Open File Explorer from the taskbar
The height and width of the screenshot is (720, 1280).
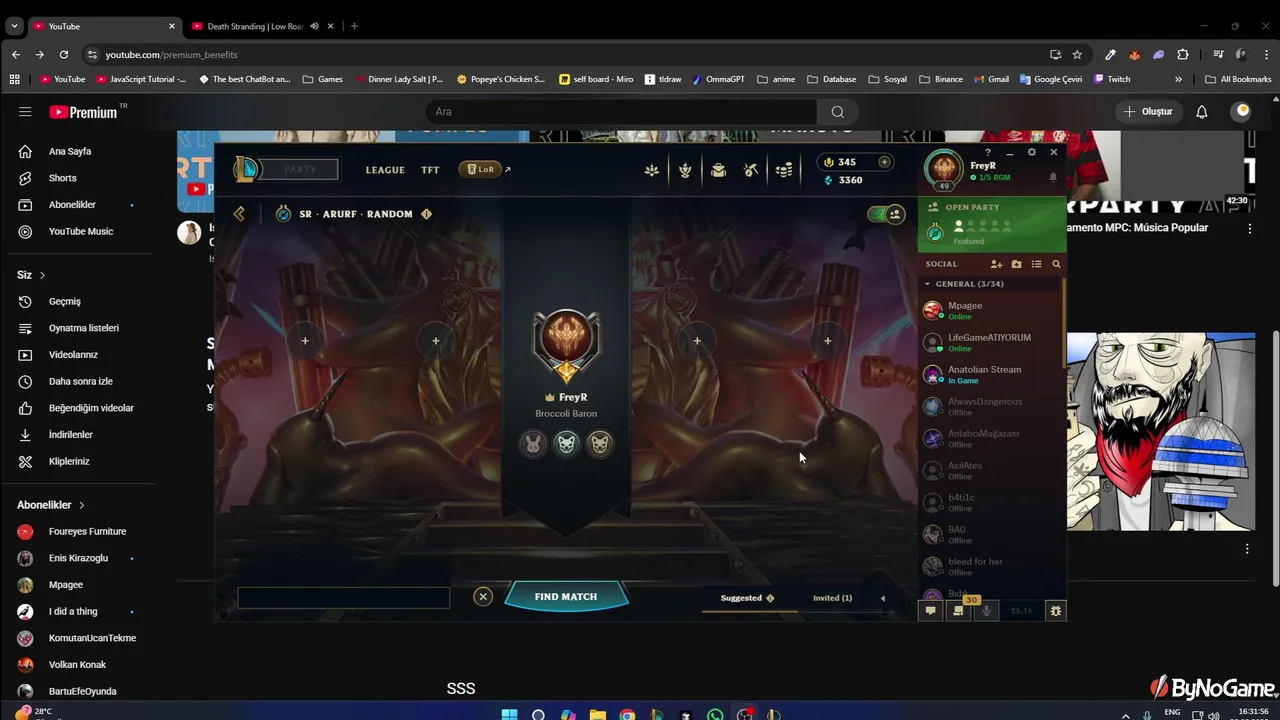pyautogui.click(x=597, y=714)
